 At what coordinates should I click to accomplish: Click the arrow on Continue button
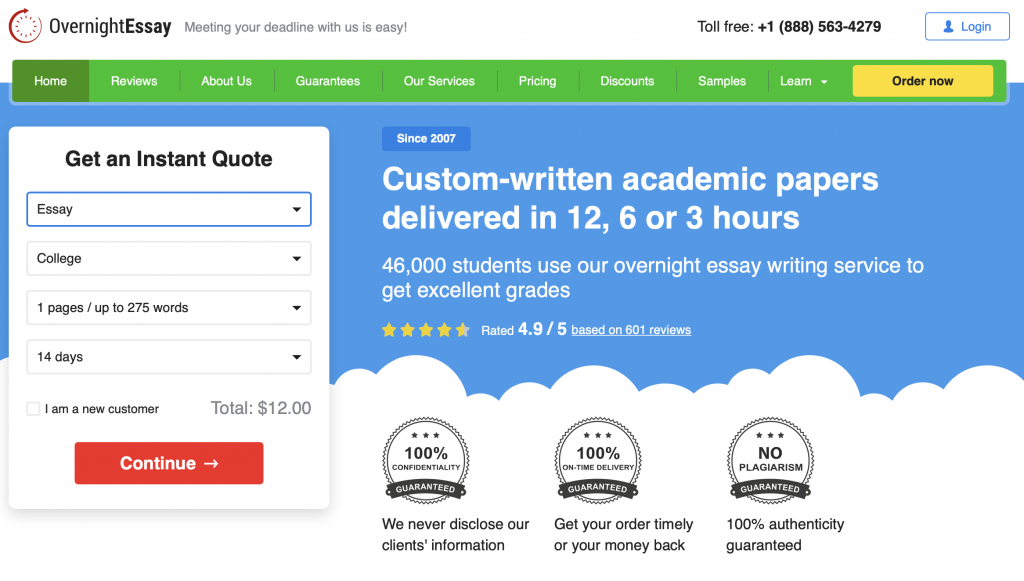[x=210, y=464]
